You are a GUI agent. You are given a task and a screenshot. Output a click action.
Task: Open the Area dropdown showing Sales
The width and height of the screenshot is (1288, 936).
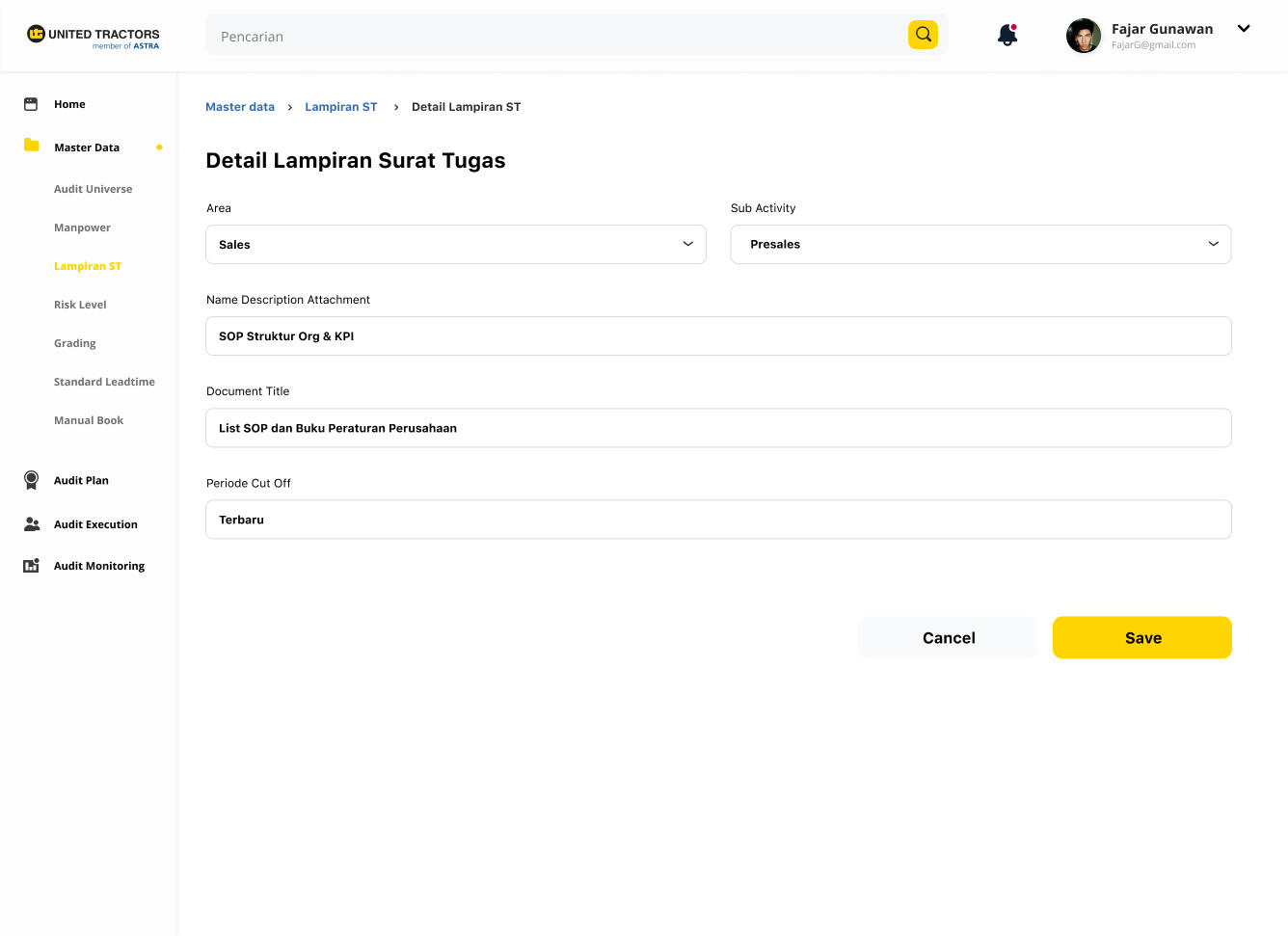[x=455, y=245]
